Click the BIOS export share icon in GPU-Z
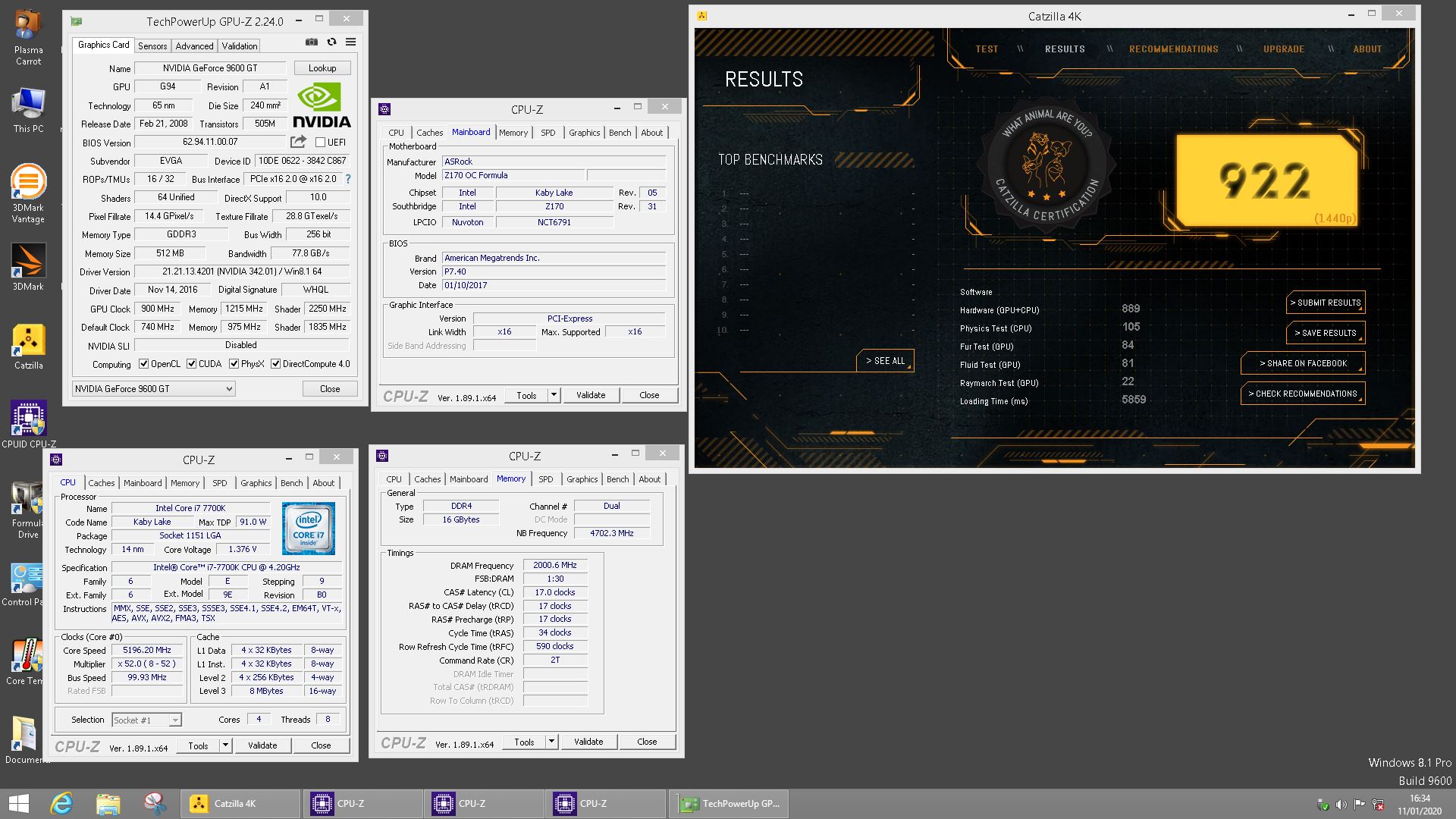1456x819 pixels. pos(298,142)
